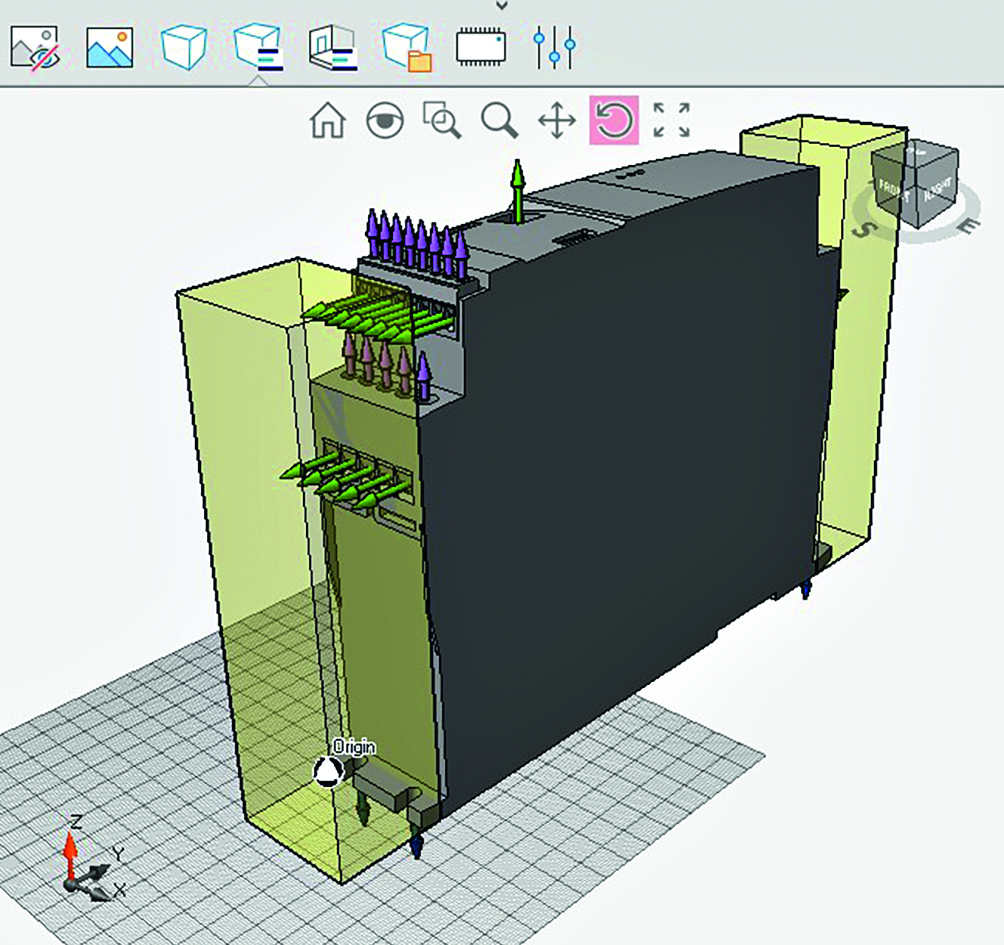Expand the chevron at top of panel

[502, 6]
